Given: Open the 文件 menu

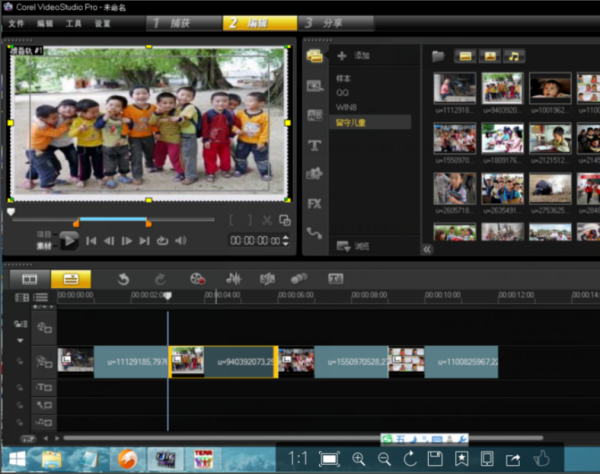Looking at the screenshot, I should tap(15, 22).
